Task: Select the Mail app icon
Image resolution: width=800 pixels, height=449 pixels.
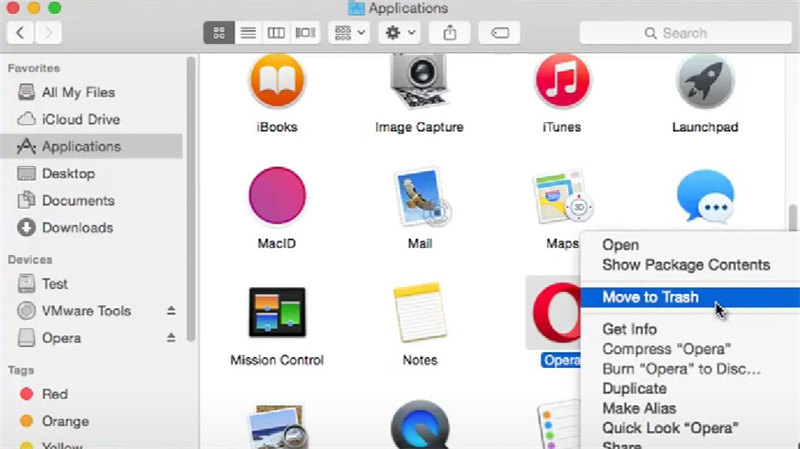Action: [x=420, y=197]
